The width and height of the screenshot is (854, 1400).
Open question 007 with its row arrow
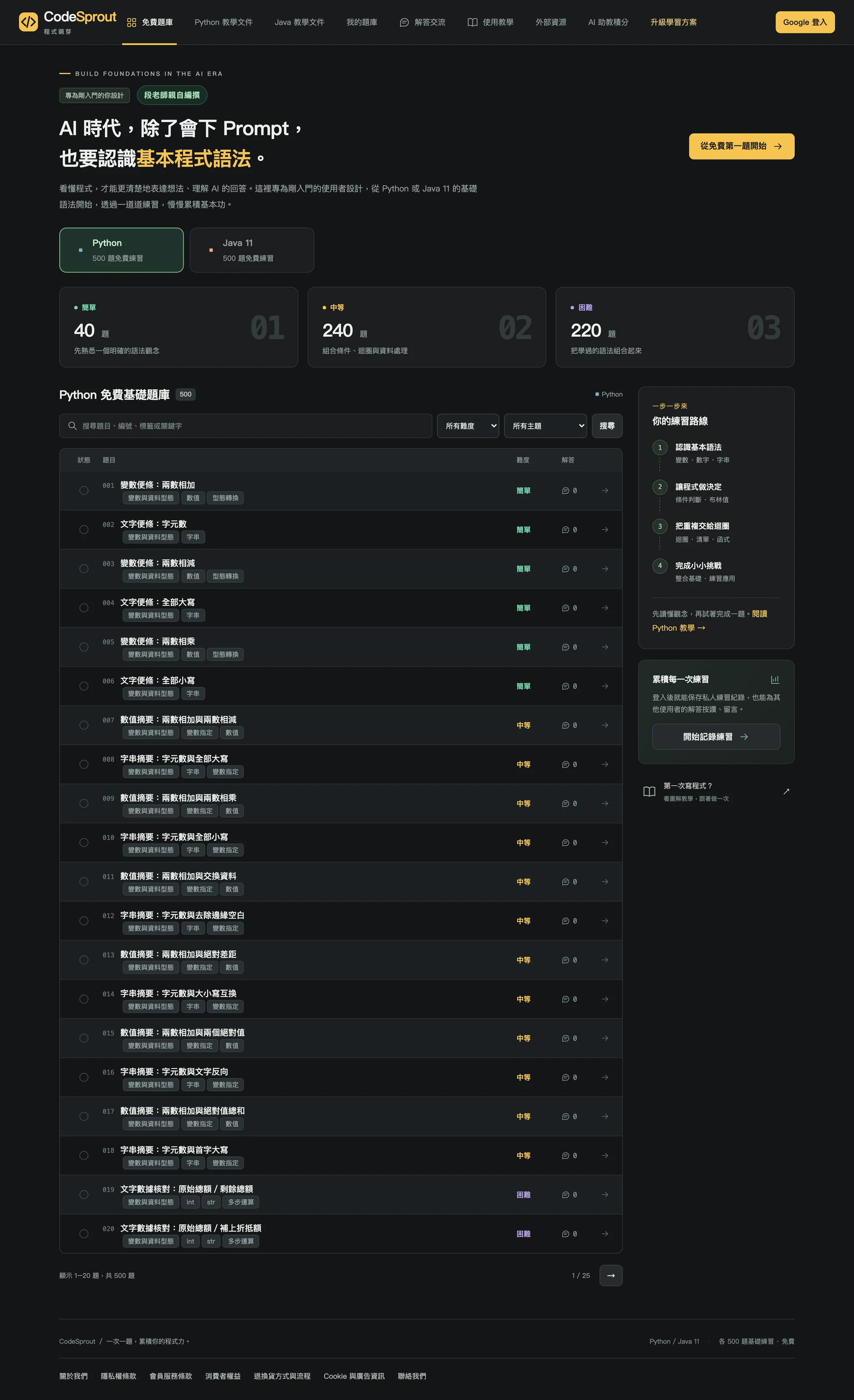click(x=605, y=725)
